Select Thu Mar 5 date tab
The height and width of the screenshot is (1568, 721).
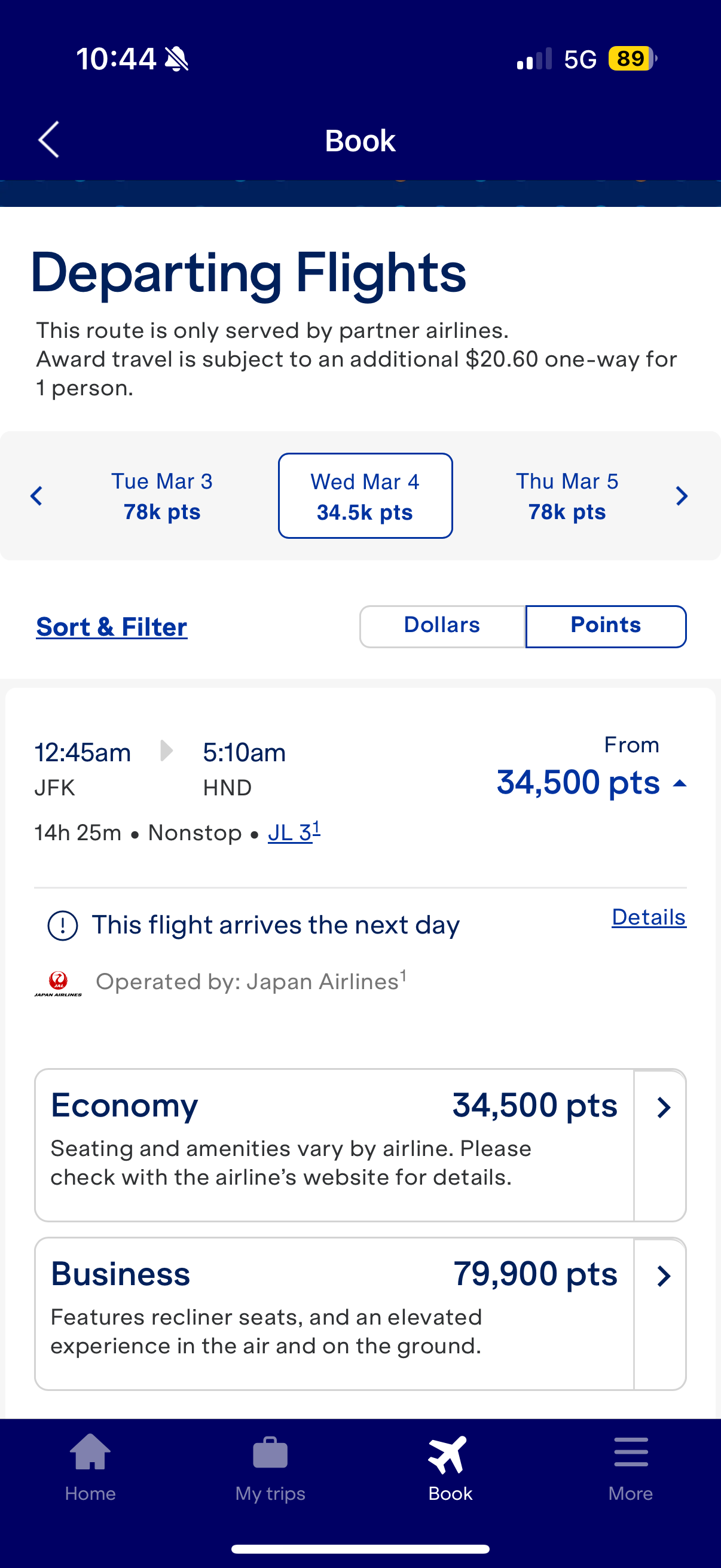[x=567, y=496]
